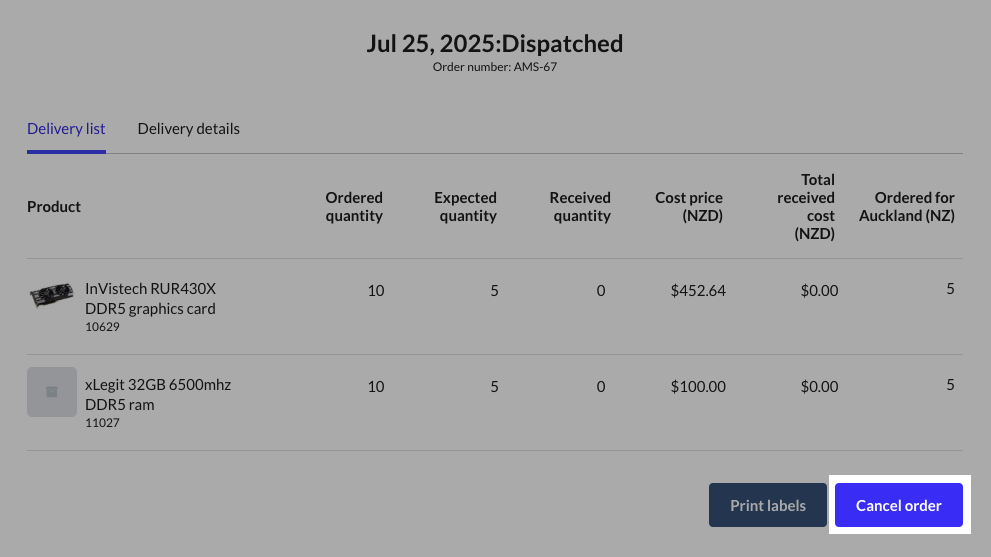This screenshot has width=991, height=557.
Task: Switch to the Delivery details tab
Action: coord(188,129)
